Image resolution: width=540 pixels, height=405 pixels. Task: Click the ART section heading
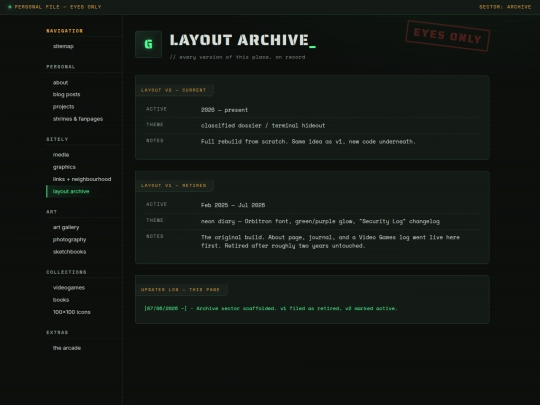tap(52, 212)
